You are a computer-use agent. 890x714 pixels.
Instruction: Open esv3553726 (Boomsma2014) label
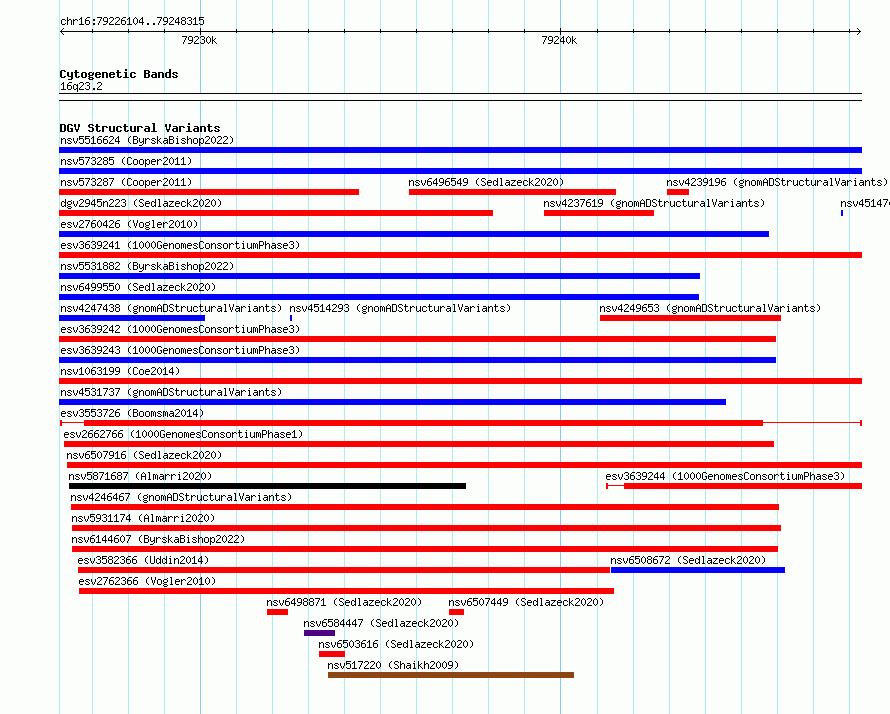[132, 413]
